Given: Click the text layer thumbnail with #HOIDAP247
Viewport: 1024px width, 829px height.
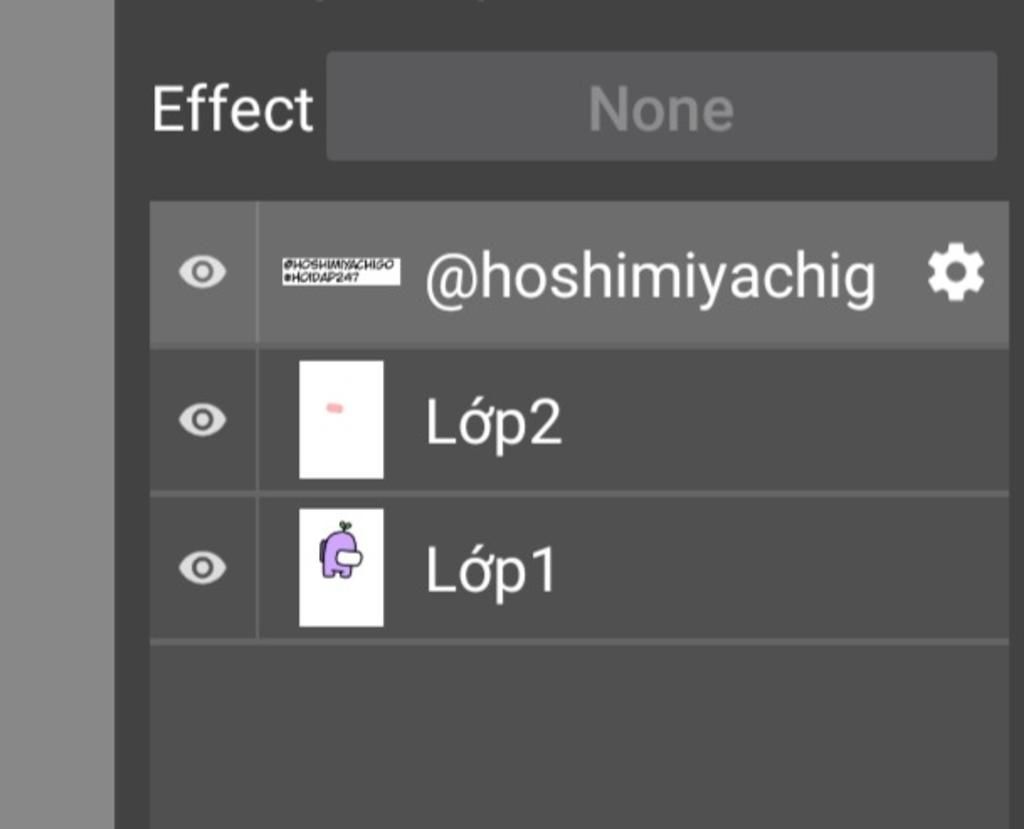Looking at the screenshot, I should click(341, 271).
